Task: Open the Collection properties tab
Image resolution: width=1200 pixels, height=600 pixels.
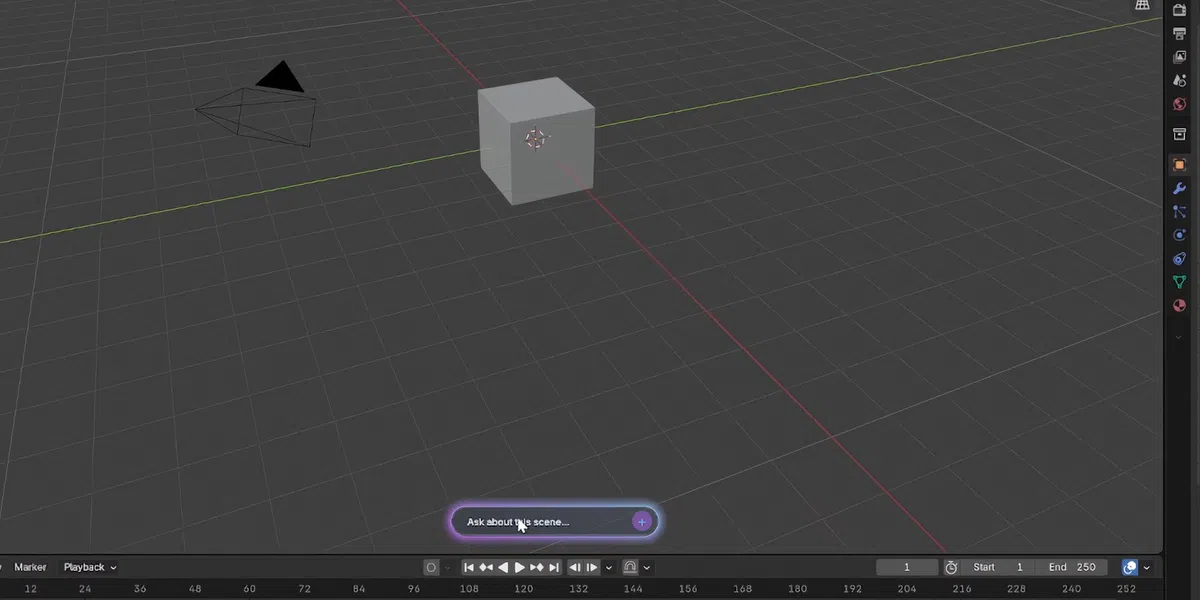Action: click(1179, 135)
